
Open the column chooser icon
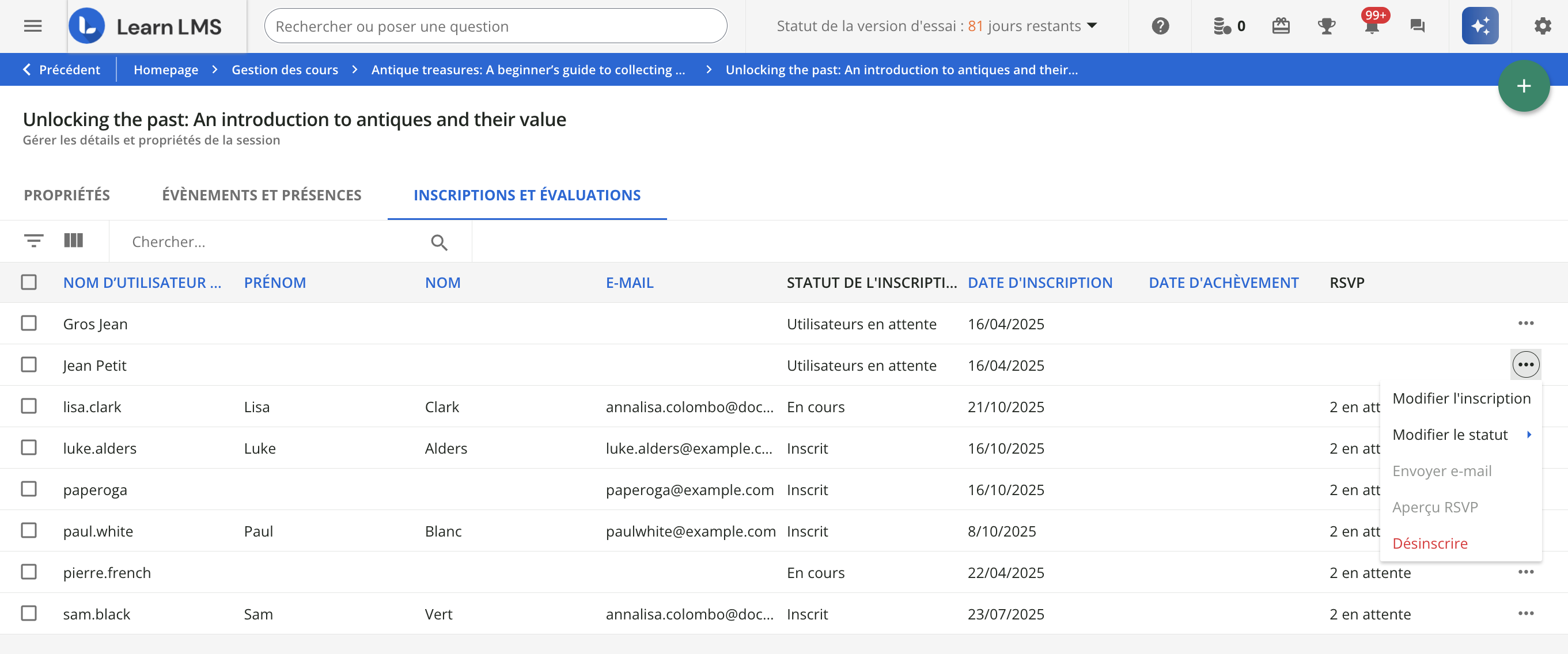pyautogui.click(x=74, y=241)
